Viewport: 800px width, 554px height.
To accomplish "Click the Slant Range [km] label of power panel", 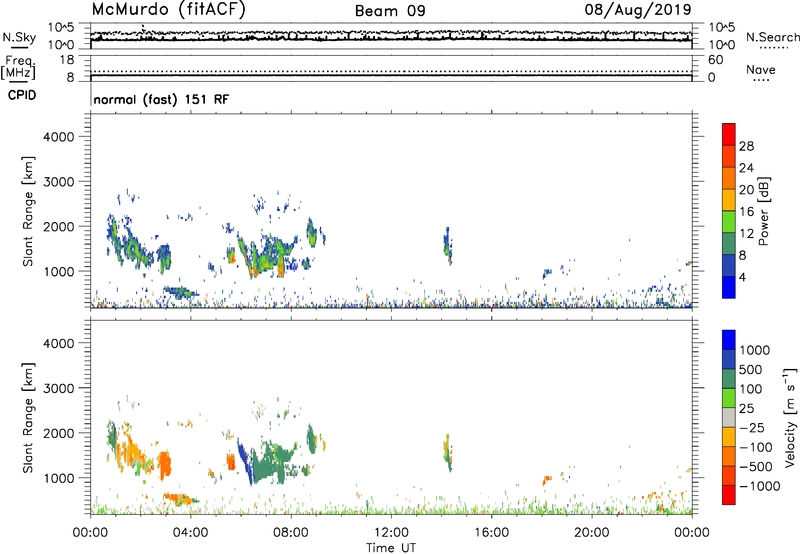I will pyautogui.click(x=28, y=211).
